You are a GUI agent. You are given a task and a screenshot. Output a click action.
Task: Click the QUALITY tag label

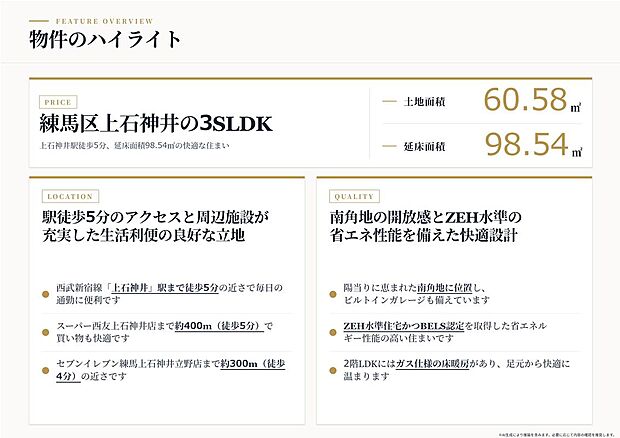[354, 196]
